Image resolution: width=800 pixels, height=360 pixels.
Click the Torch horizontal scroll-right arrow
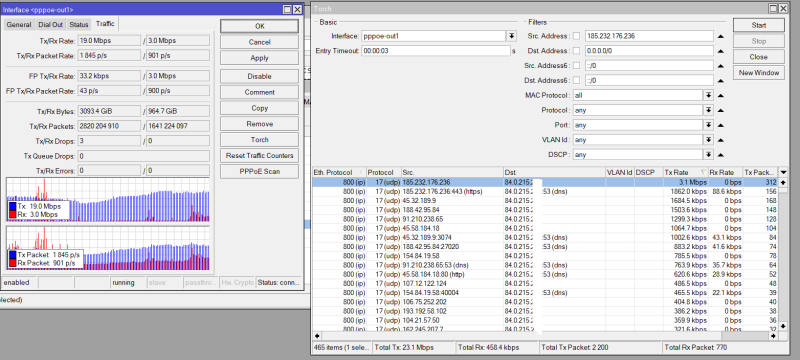(x=773, y=336)
